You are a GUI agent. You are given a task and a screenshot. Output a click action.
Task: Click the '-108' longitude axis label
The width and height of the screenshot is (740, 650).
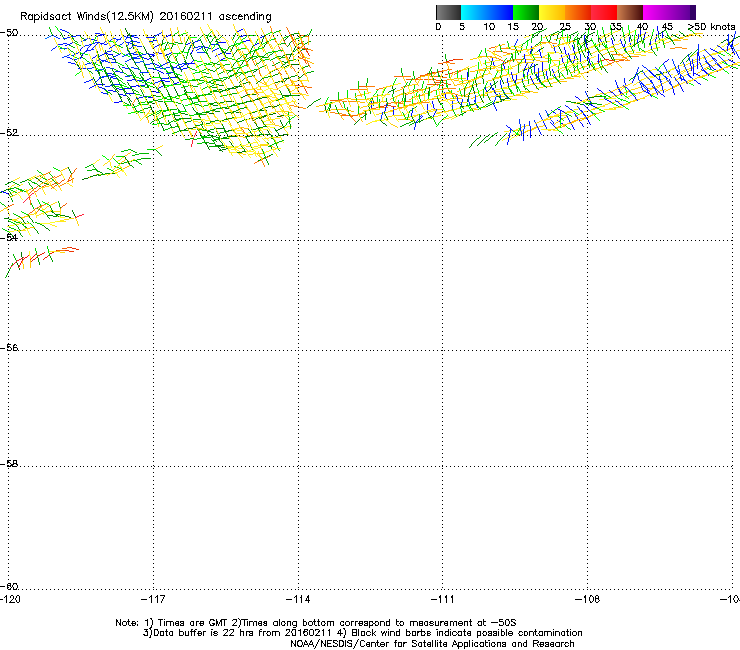click(x=588, y=599)
